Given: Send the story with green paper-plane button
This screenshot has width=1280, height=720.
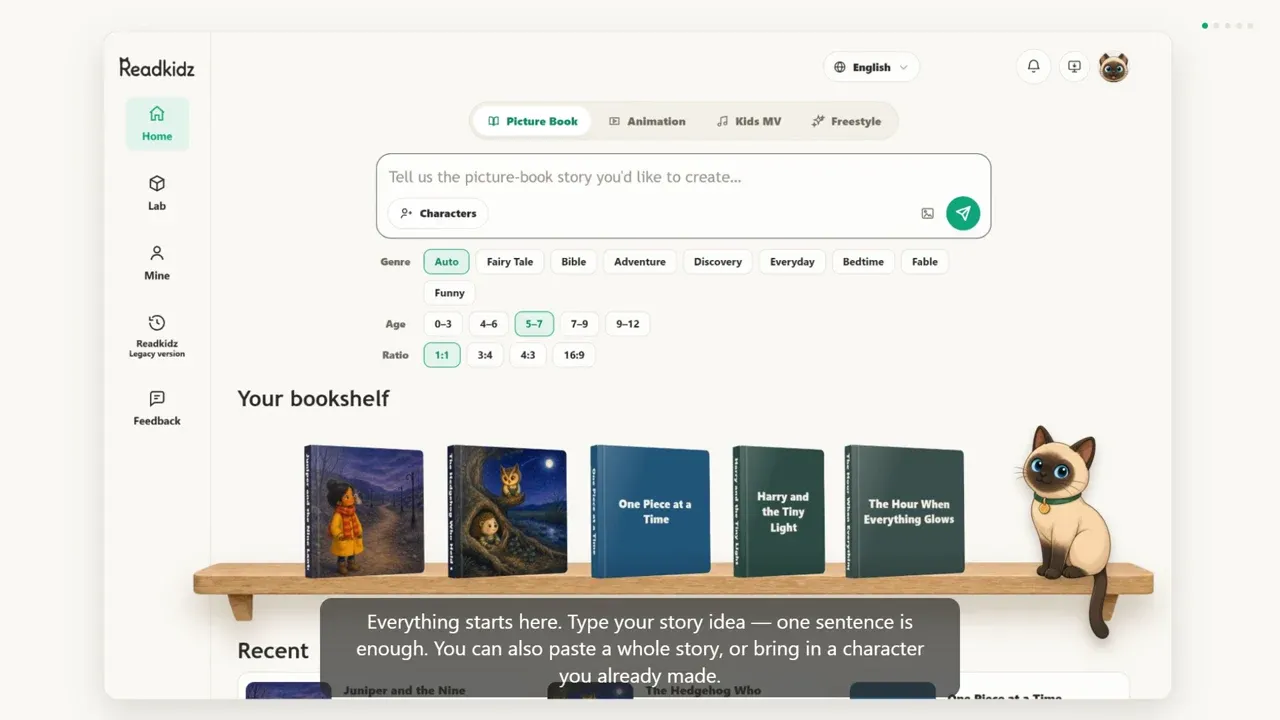Looking at the screenshot, I should pyautogui.click(x=963, y=213).
